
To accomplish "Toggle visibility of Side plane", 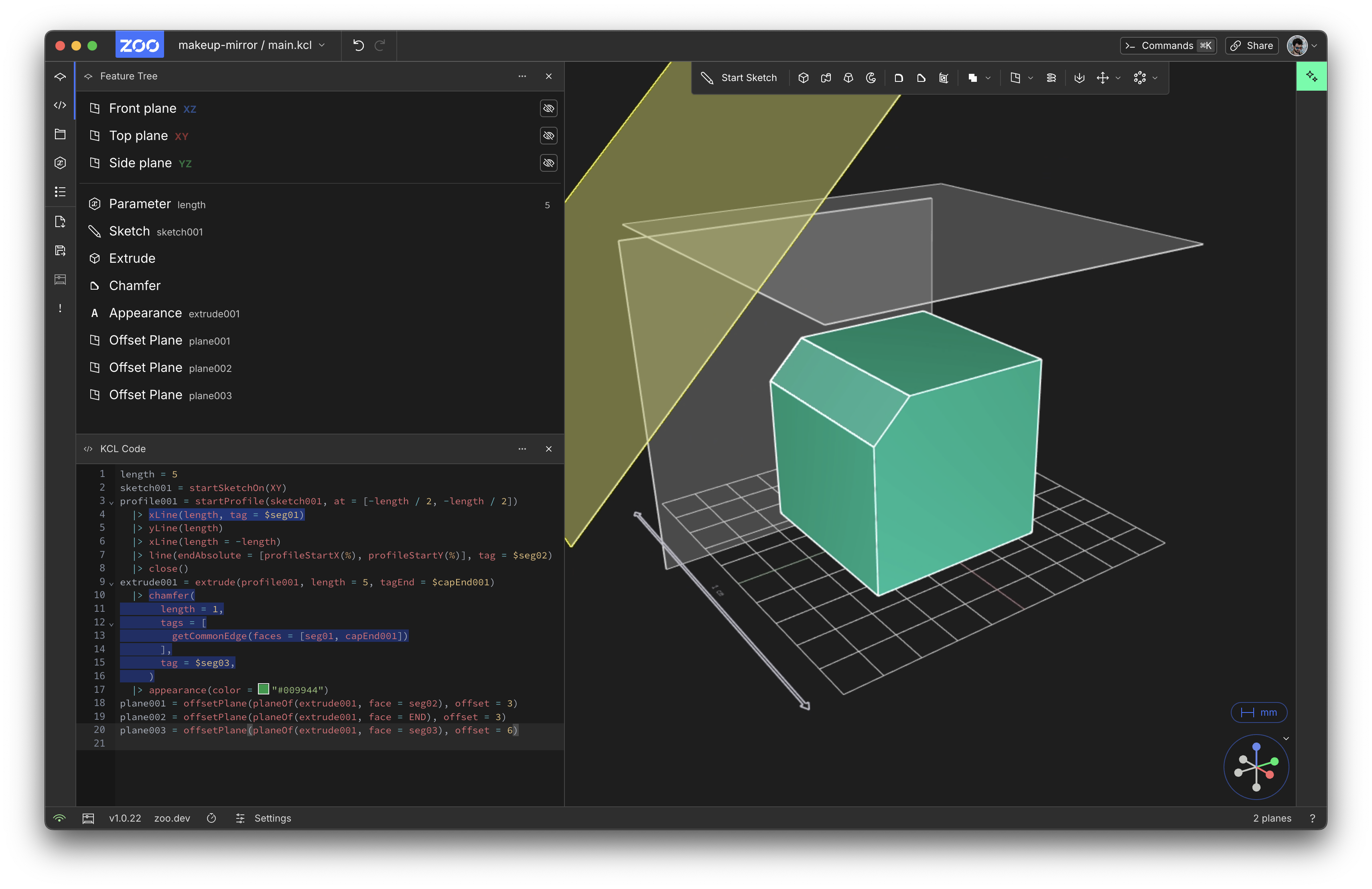I will pos(548,163).
